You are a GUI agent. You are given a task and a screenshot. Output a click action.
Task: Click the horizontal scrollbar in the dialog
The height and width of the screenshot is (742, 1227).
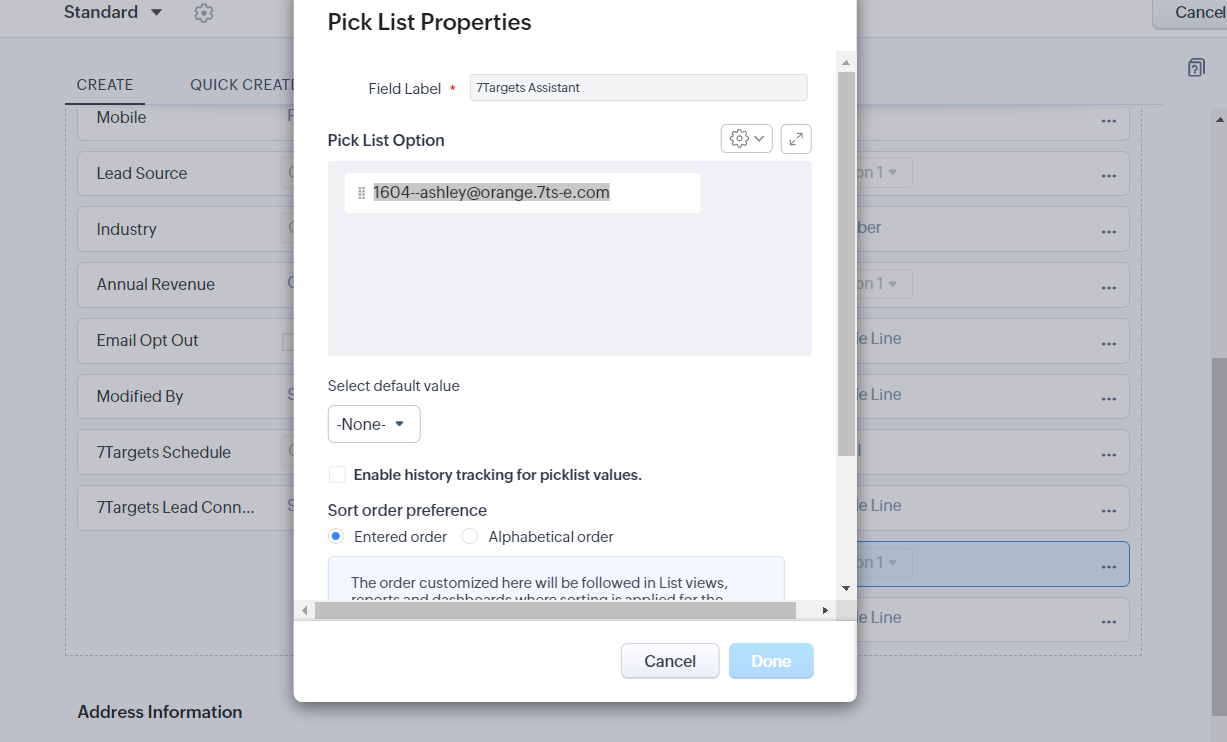tap(555, 610)
